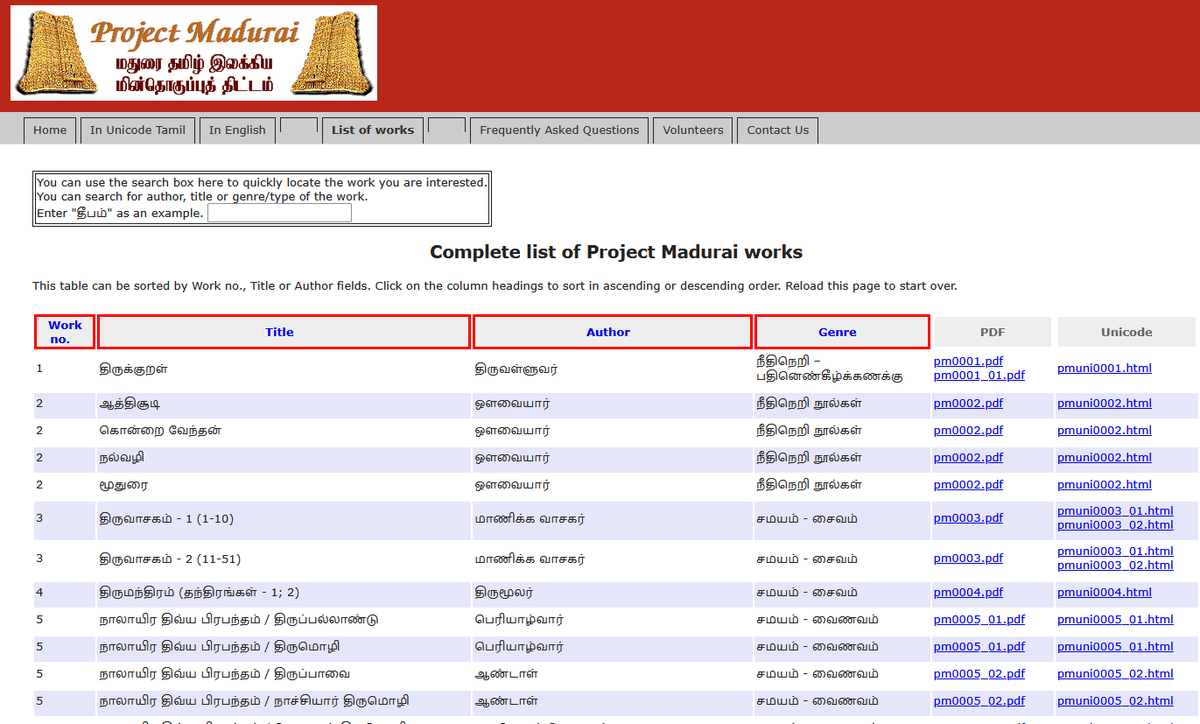Open pm0005_01.pdf in திருப்பல்லாண்டு row
This screenshot has width=1200, height=724.
pyautogui.click(x=979, y=619)
